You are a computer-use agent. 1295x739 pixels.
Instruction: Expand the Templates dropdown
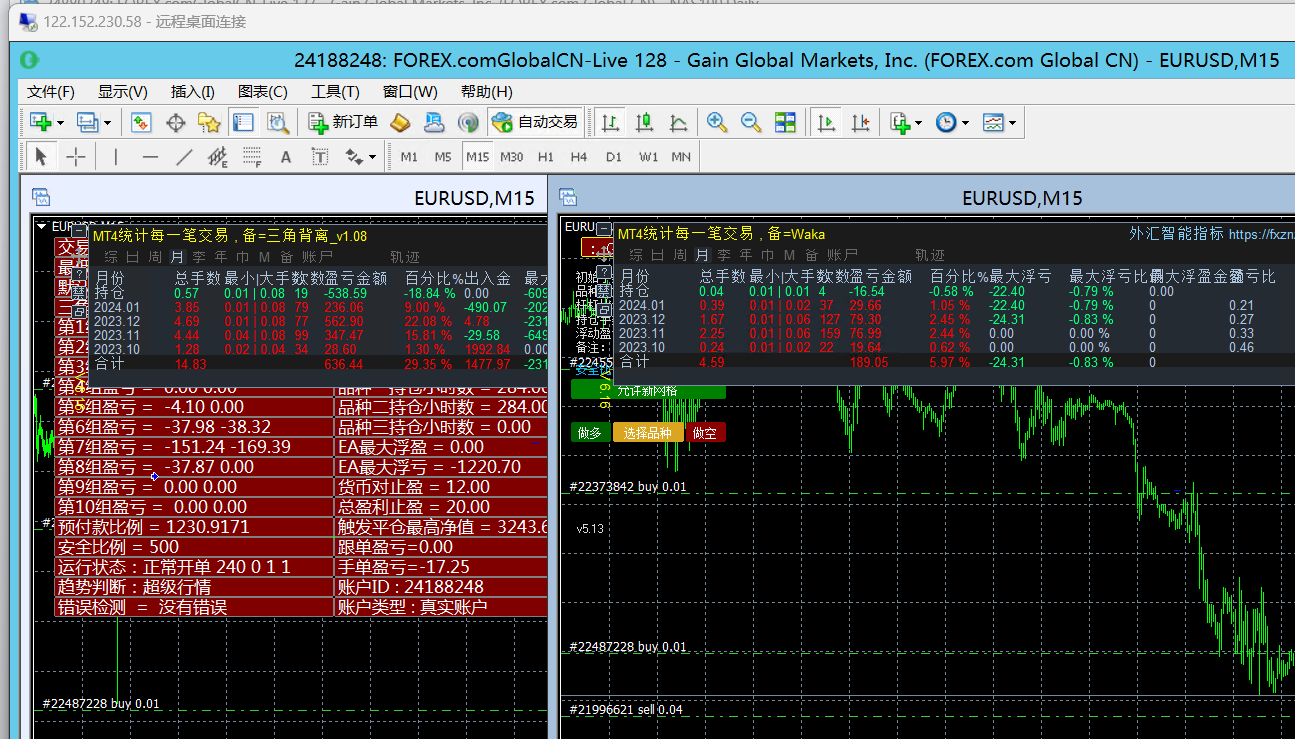999,122
